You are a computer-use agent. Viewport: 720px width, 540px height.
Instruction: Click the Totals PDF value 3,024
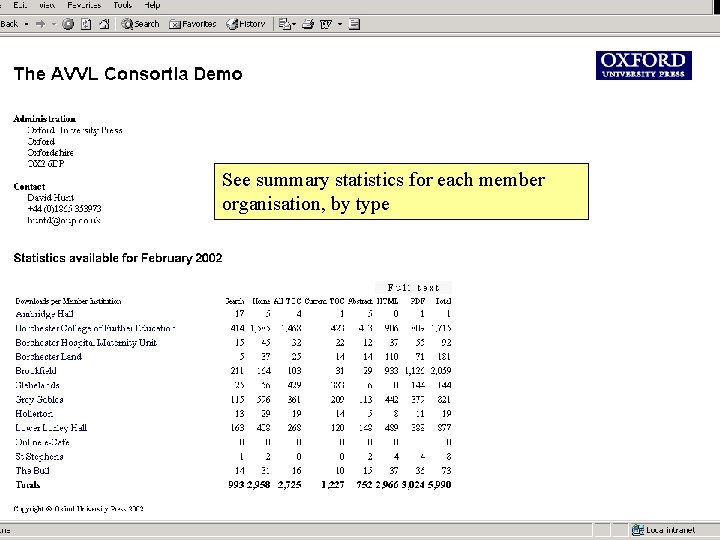(x=413, y=484)
